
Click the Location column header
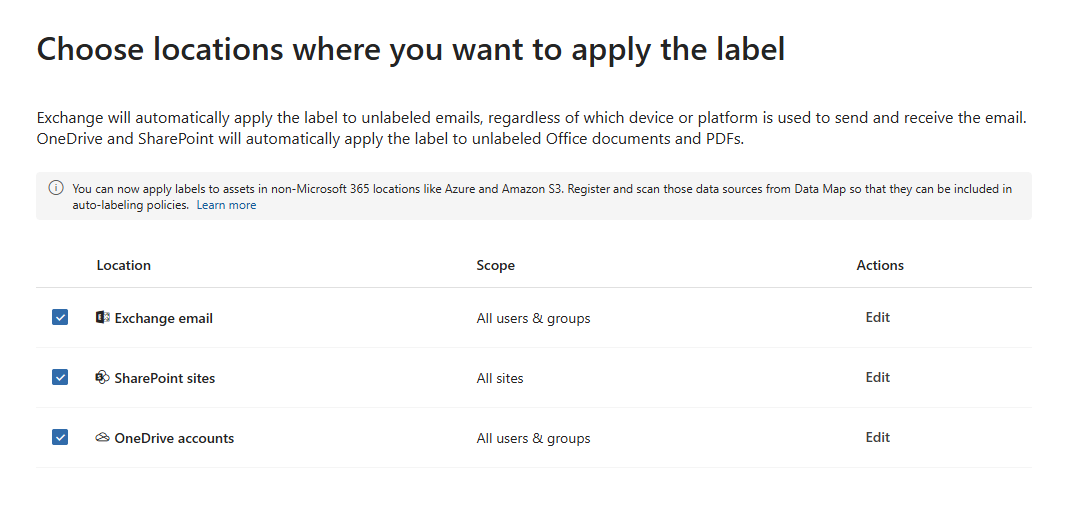[124, 266]
